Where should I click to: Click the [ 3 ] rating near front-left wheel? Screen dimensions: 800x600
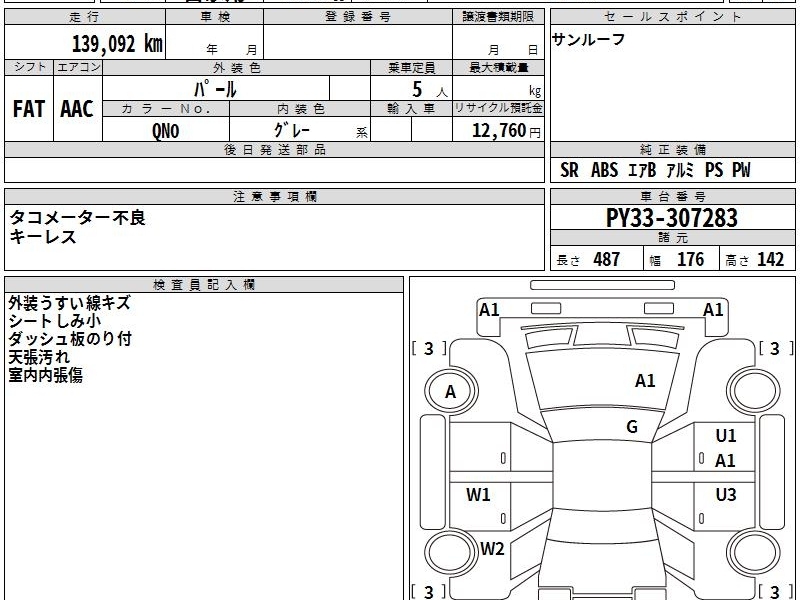tap(429, 348)
